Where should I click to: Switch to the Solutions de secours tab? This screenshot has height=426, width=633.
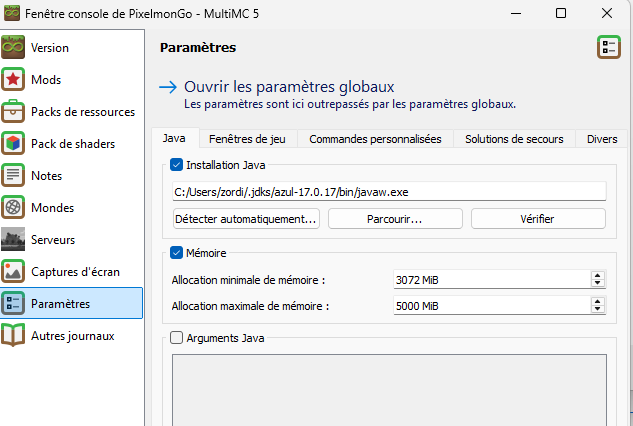514,139
